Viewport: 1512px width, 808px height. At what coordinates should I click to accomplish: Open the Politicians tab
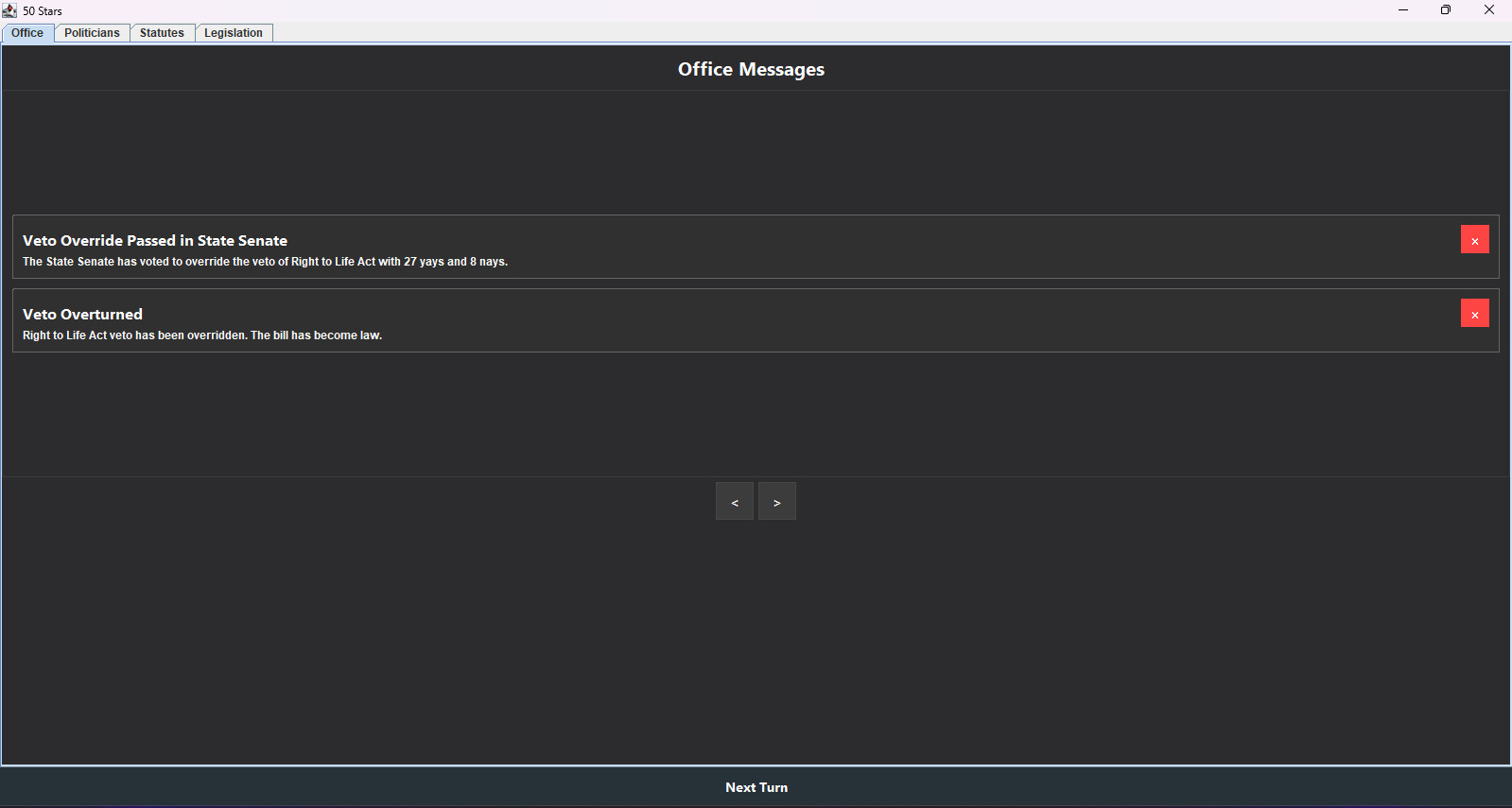pyautogui.click(x=92, y=33)
